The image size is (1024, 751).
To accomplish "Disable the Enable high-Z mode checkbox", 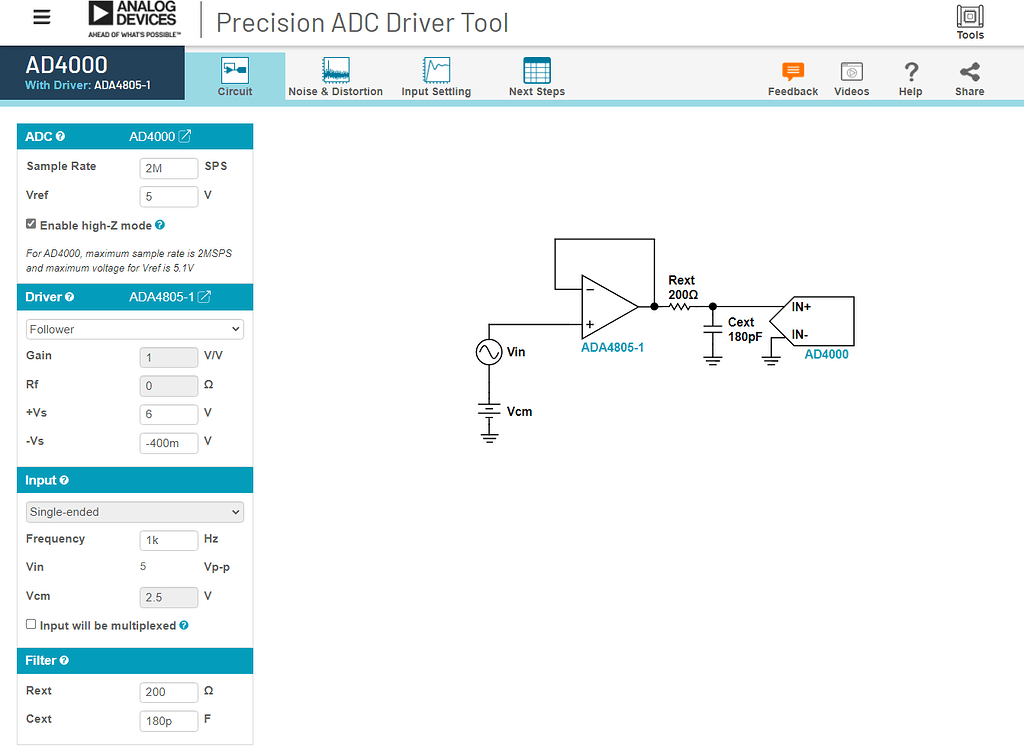I will point(30,223).
